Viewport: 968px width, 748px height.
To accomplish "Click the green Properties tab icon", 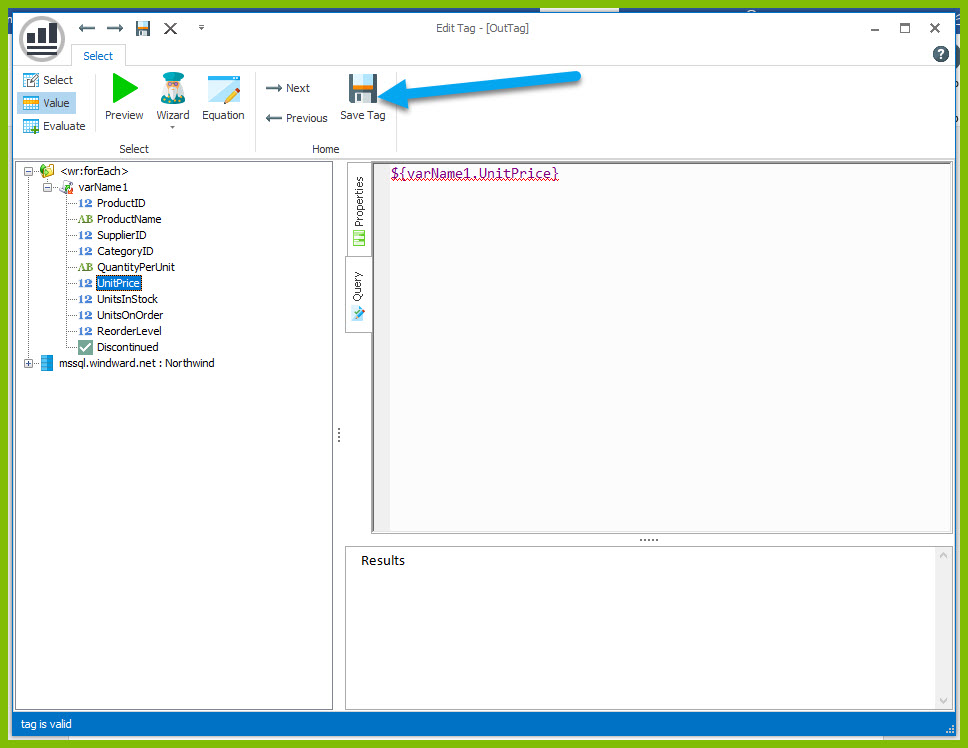I will 359,238.
